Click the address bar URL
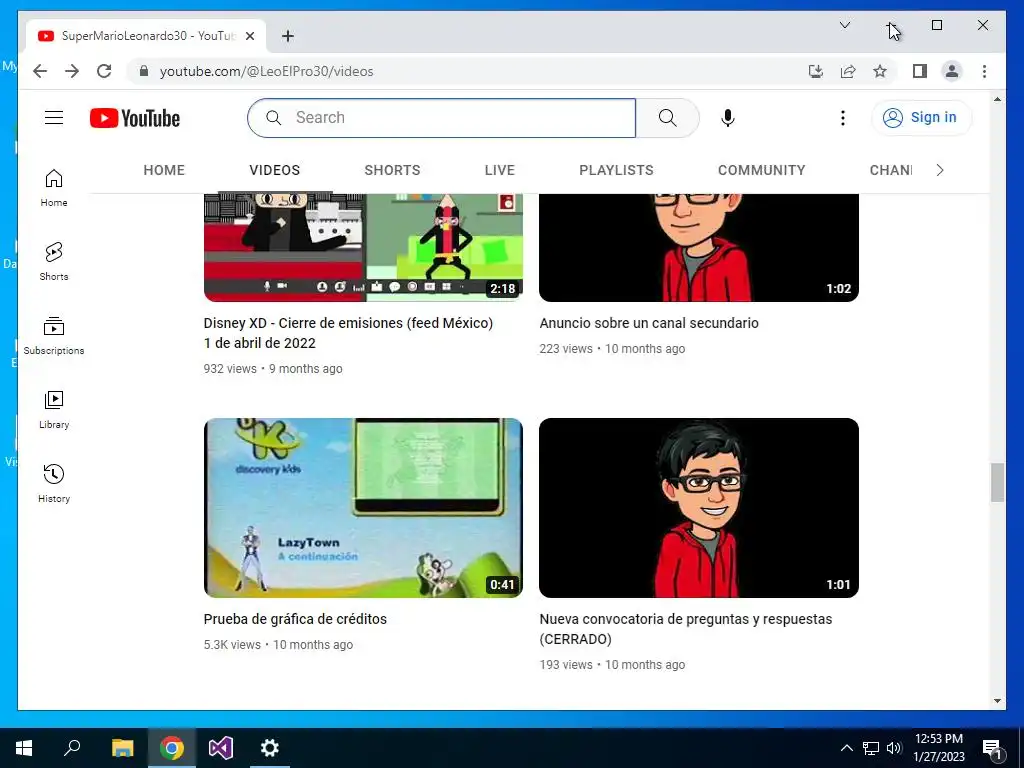Viewport: 1024px width, 768px height. pos(266,71)
